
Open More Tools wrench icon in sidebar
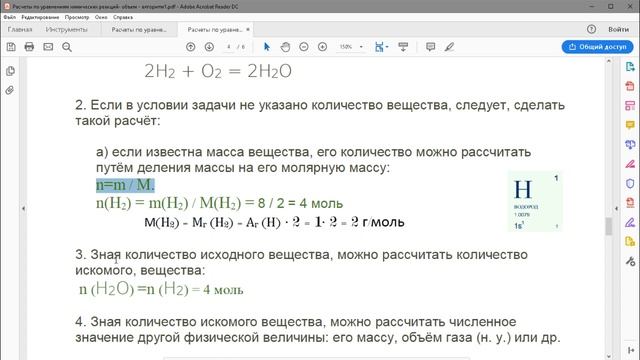pyautogui.click(x=630, y=261)
